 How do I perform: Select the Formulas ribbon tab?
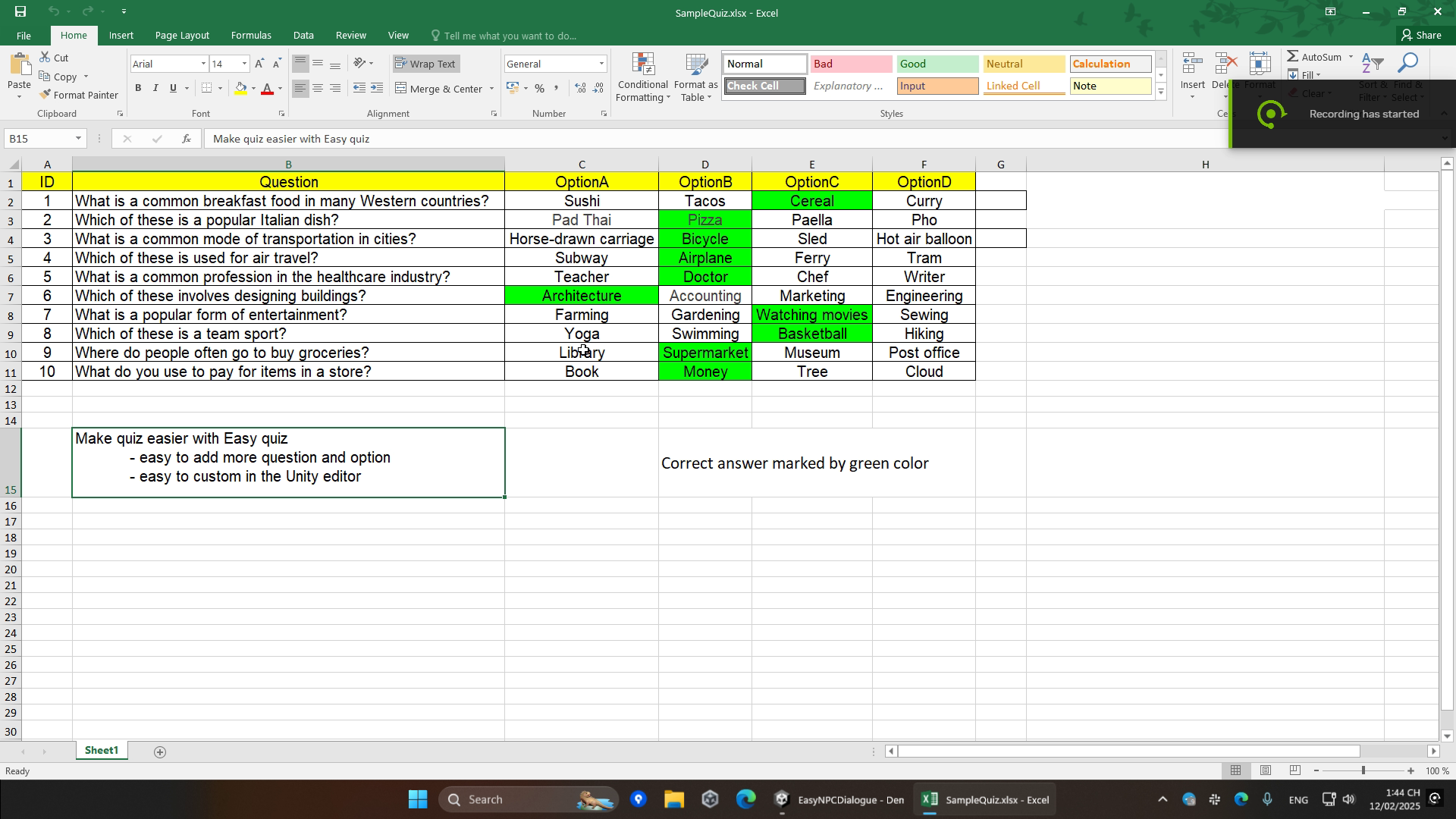click(251, 36)
